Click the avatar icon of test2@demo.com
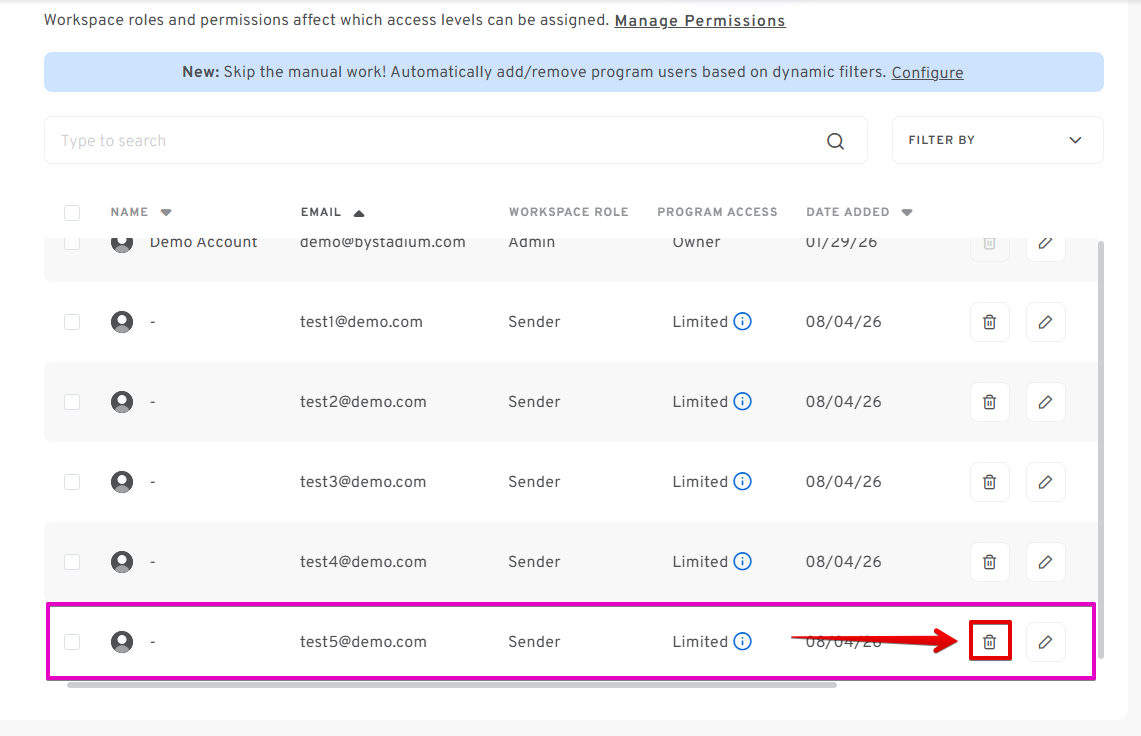Viewport: 1141px width, 736px height. 122,402
